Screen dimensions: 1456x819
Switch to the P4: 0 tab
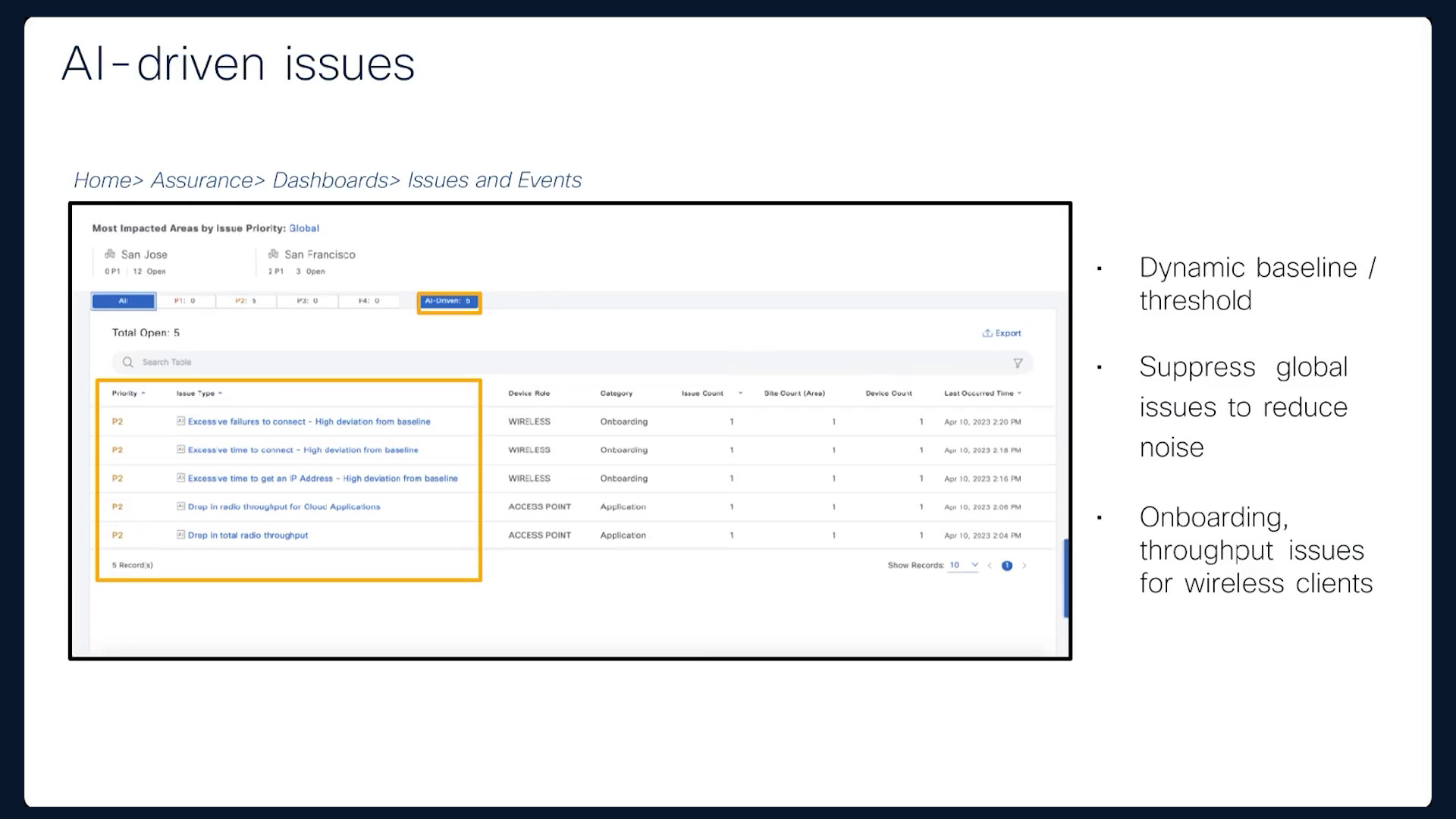pyautogui.click(x=369, y=301)
